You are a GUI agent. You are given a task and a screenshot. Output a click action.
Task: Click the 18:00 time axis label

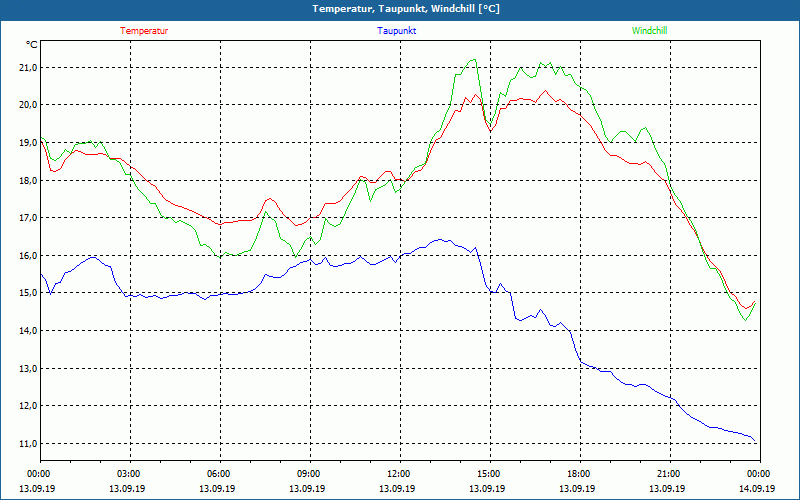click(x=580, y=474)
